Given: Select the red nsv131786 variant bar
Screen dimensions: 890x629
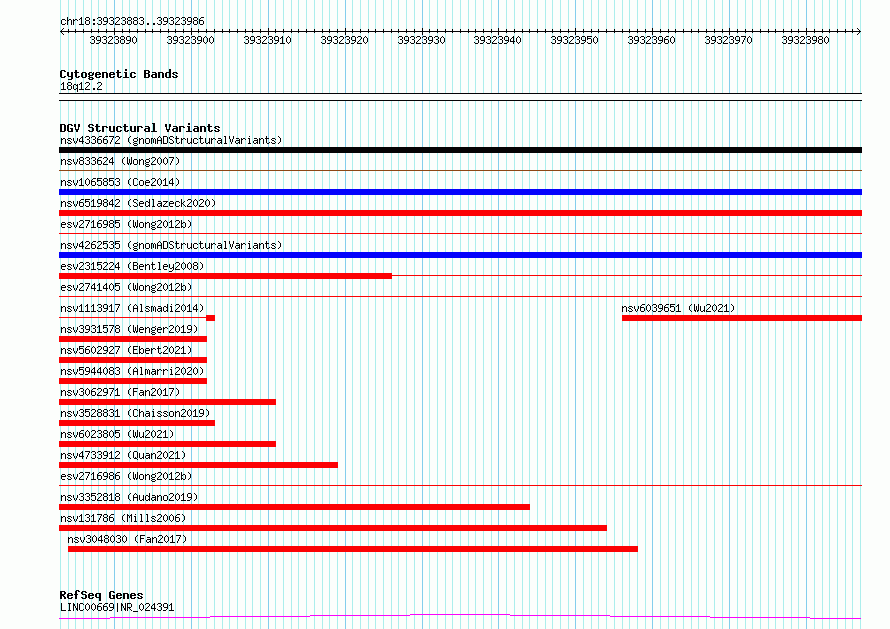Looking at the screenshot, I should click(333, 528).
